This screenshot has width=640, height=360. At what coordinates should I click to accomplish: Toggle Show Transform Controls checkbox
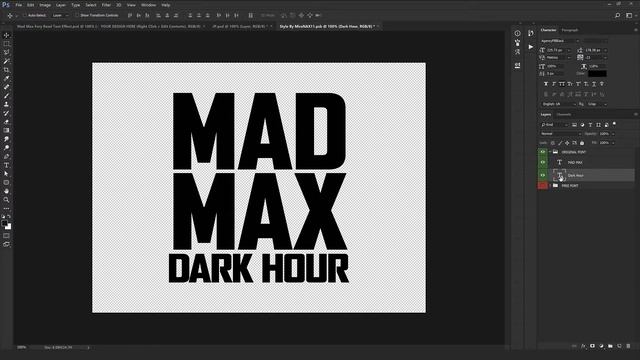coord(77,16)
